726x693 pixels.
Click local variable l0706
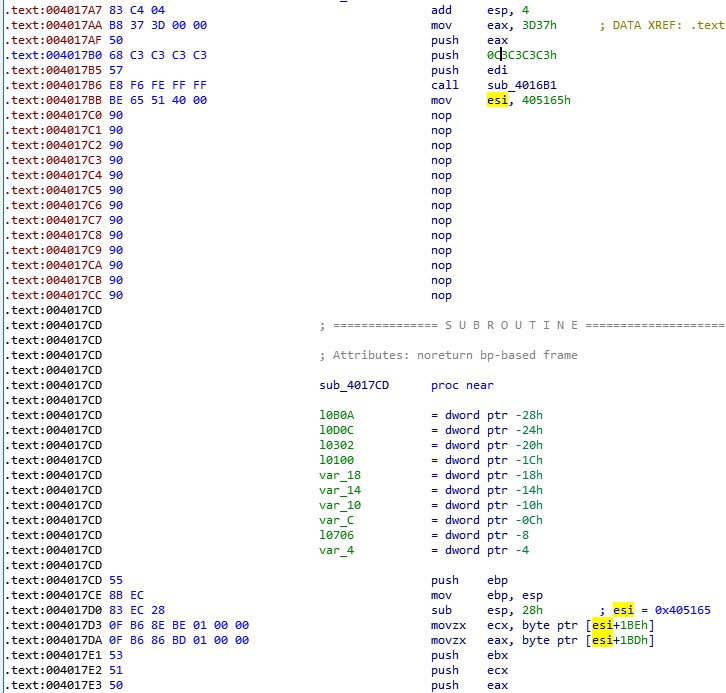[x=337, y=535]
